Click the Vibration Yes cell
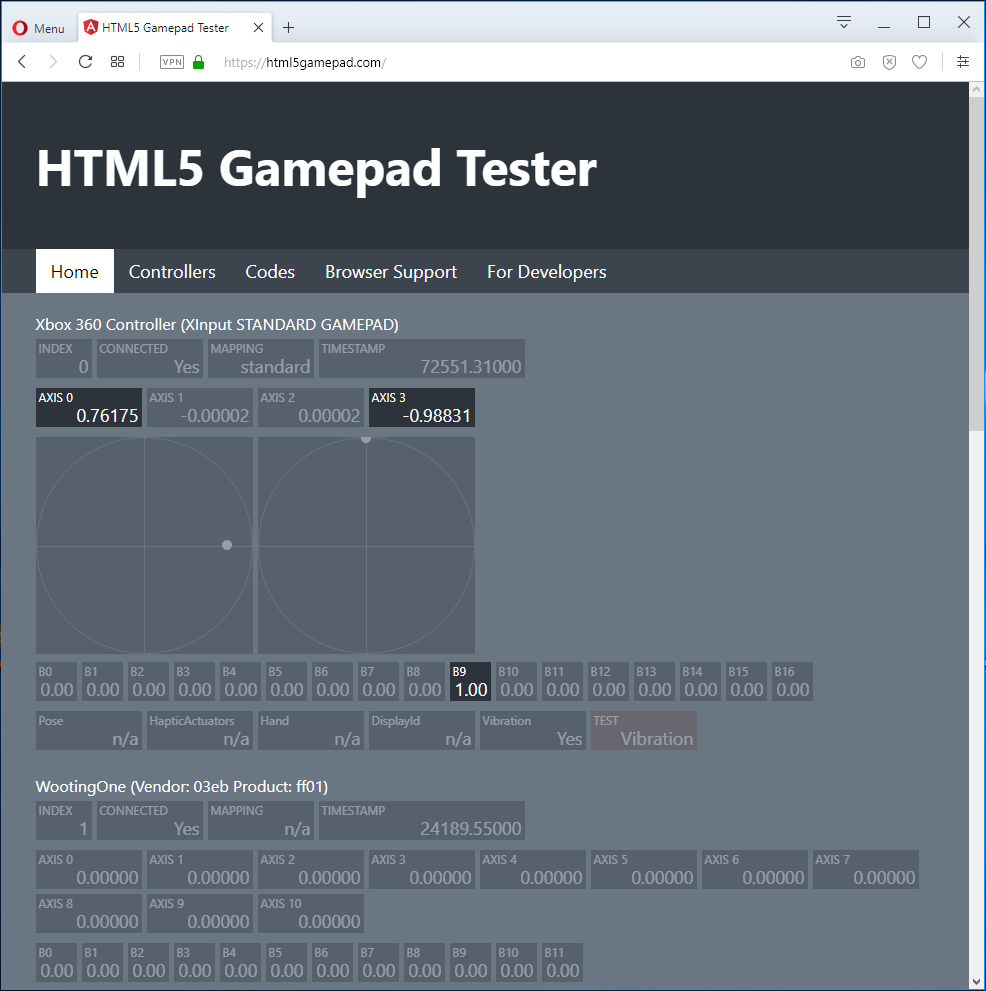Screen dimensions: 986x991 (533, 731)
